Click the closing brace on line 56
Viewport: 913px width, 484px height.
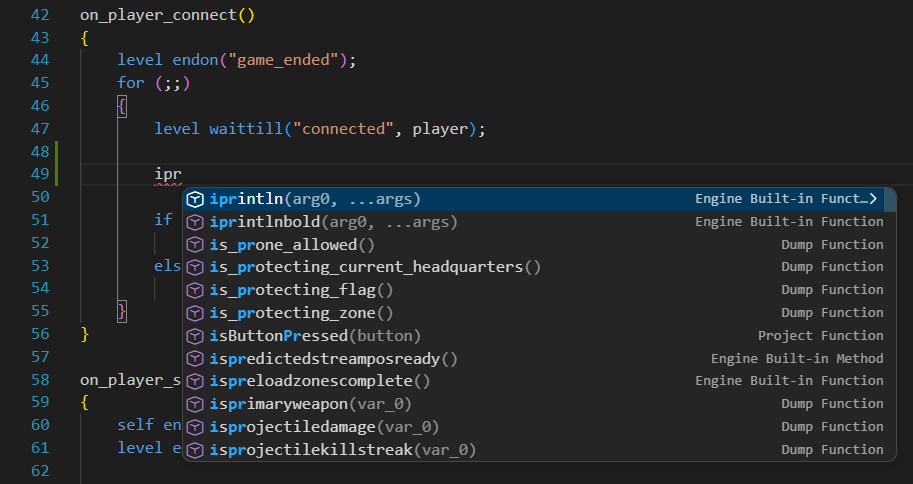tap(84, 334)
